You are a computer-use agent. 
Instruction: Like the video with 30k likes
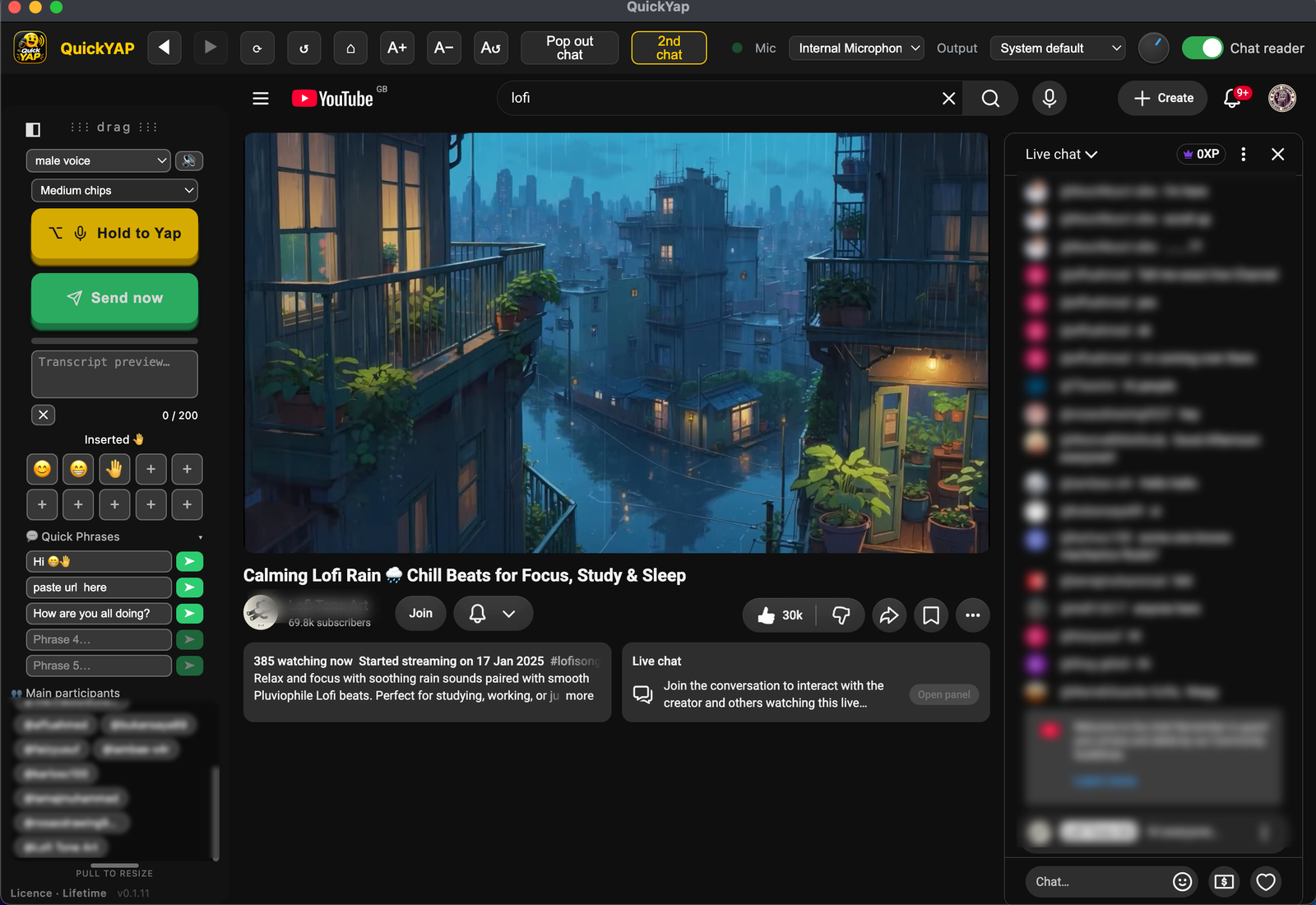click(779, 615)
